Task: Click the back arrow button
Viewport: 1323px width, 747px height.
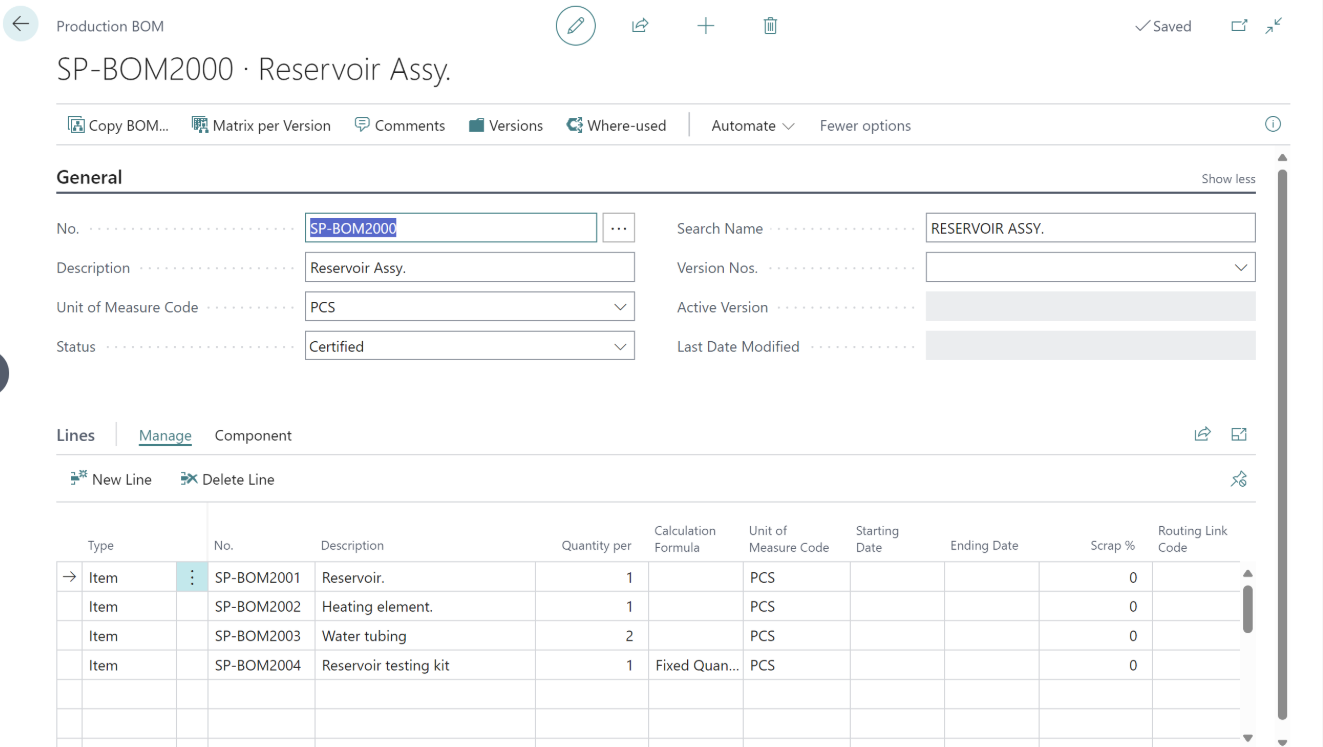Action: pos(20,25)
